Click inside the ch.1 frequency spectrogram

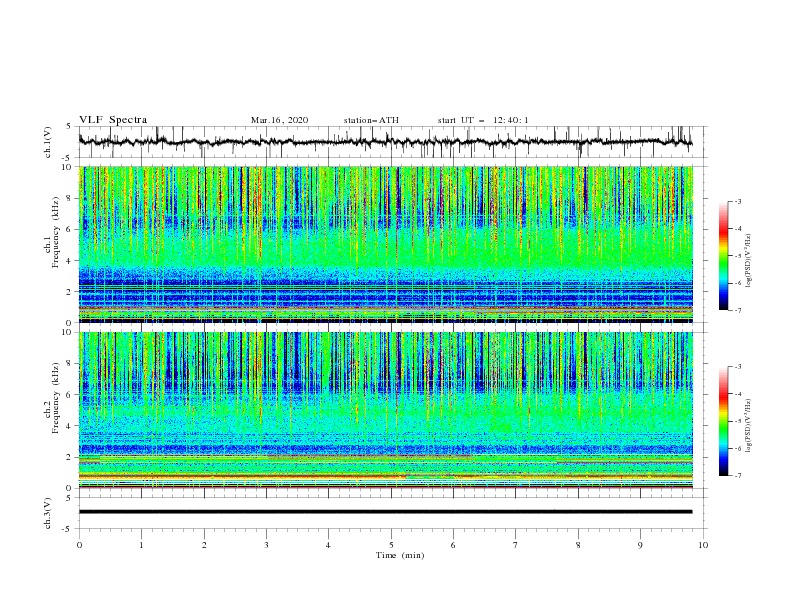pos(385,244)
